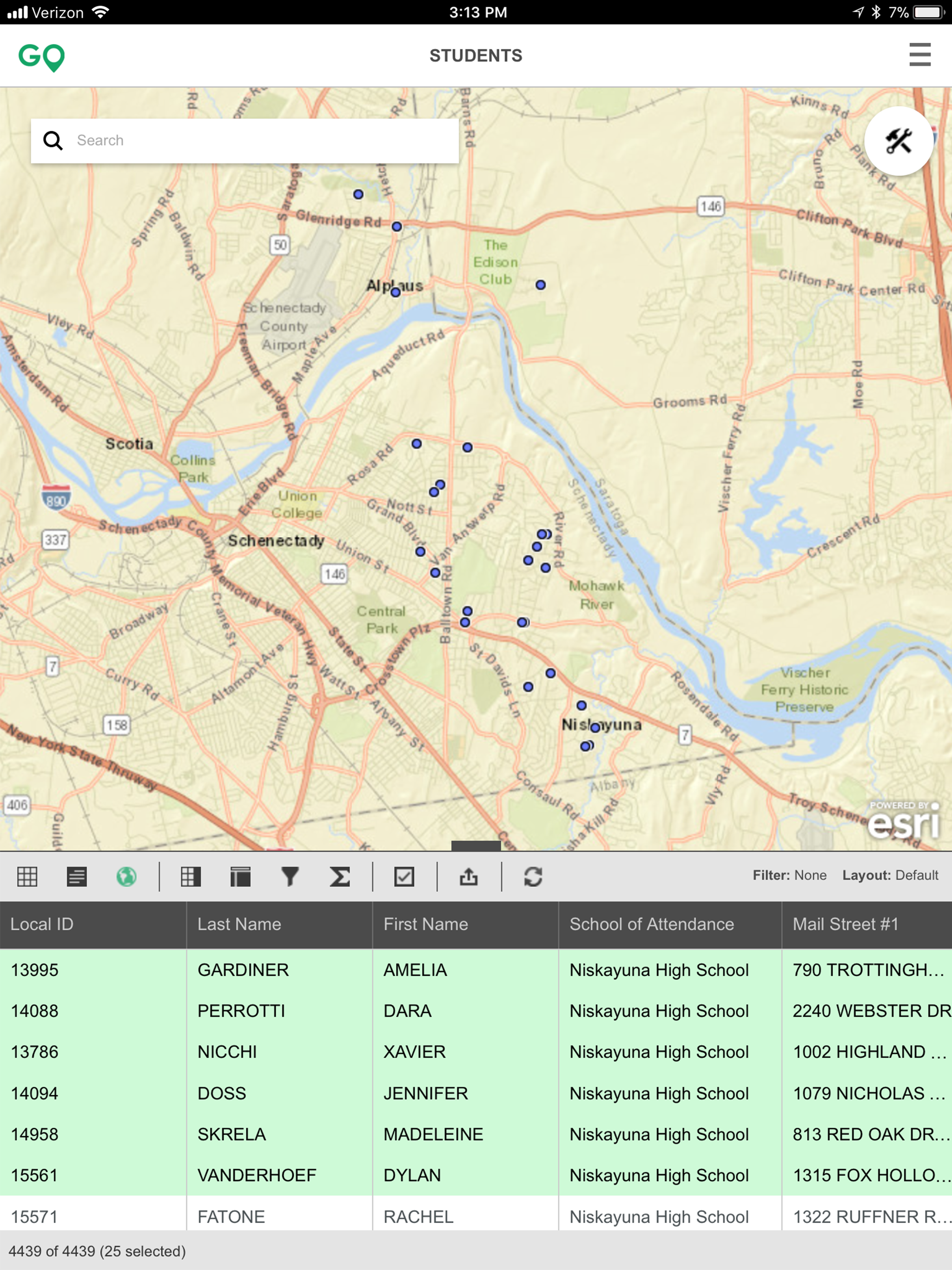Tap the Wi-Fi status icon

pyautogui.click(x=100, y=12)
